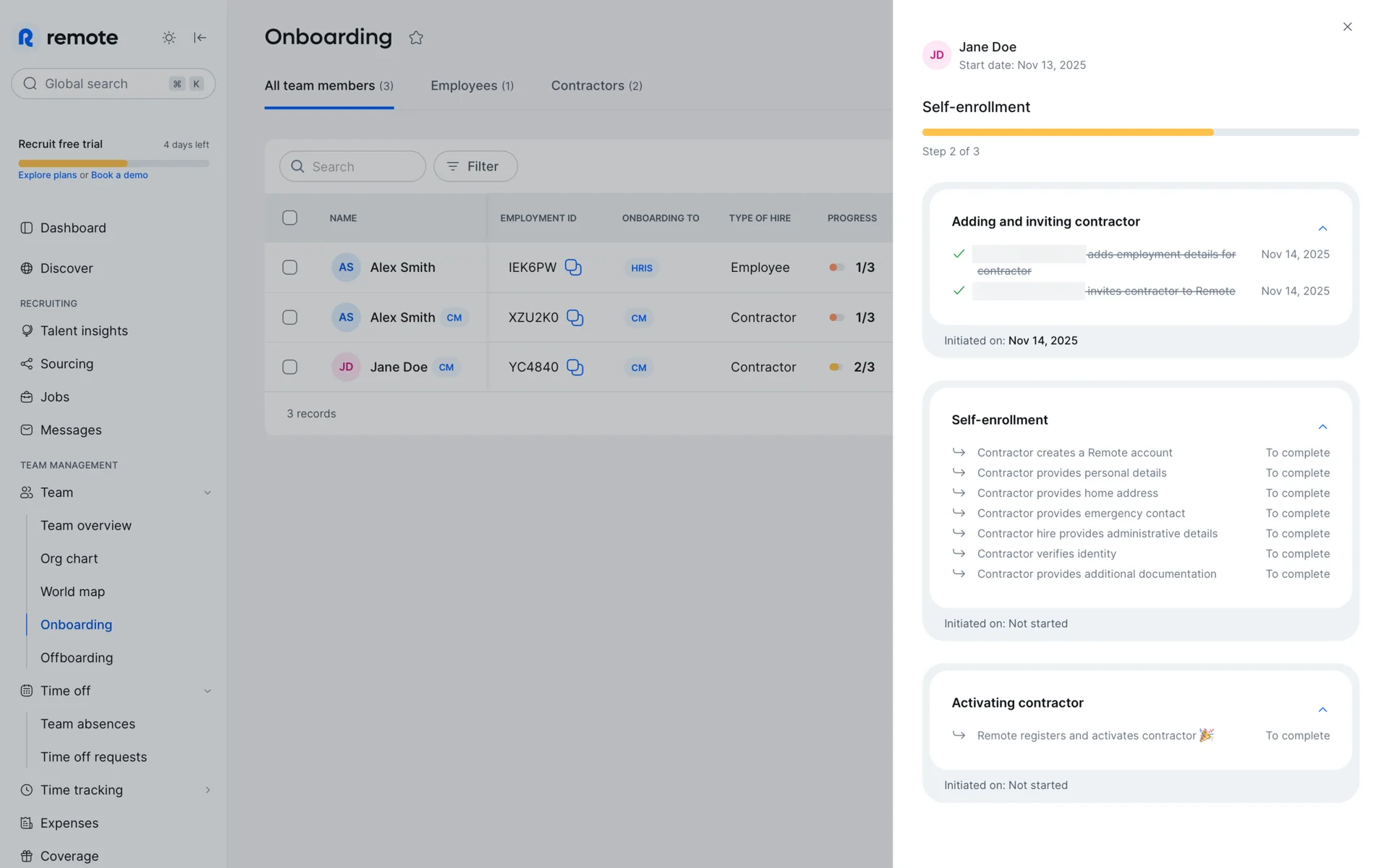
Task: Click the Global search field
Action: point(101,84)
